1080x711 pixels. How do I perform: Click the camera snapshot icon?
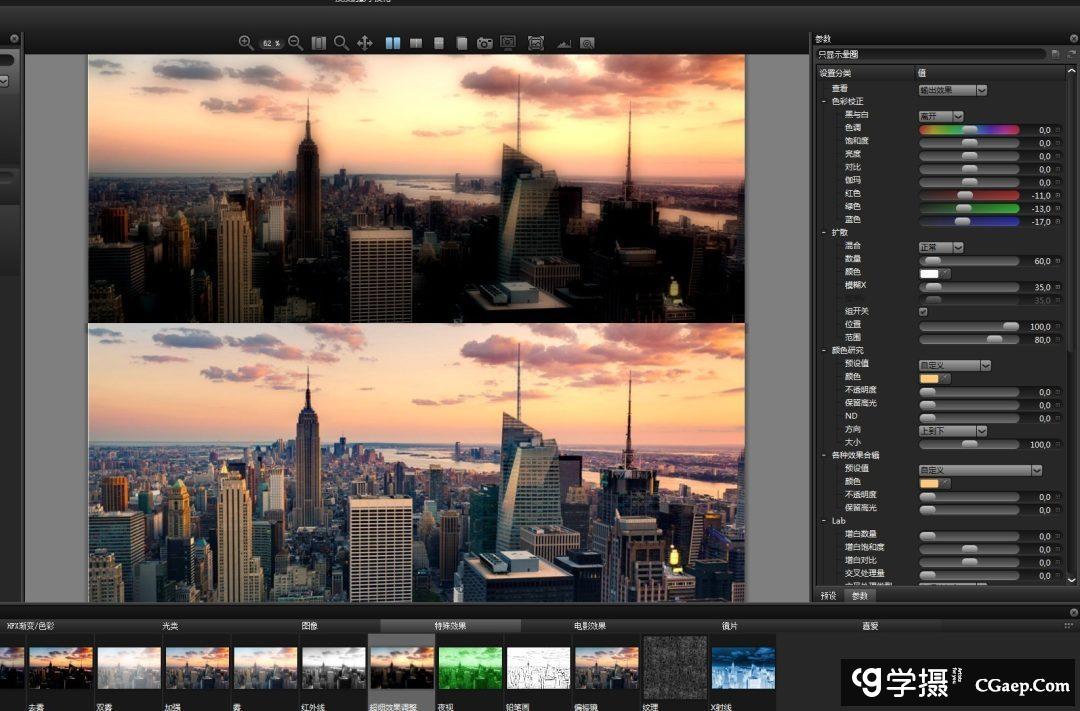485,43
